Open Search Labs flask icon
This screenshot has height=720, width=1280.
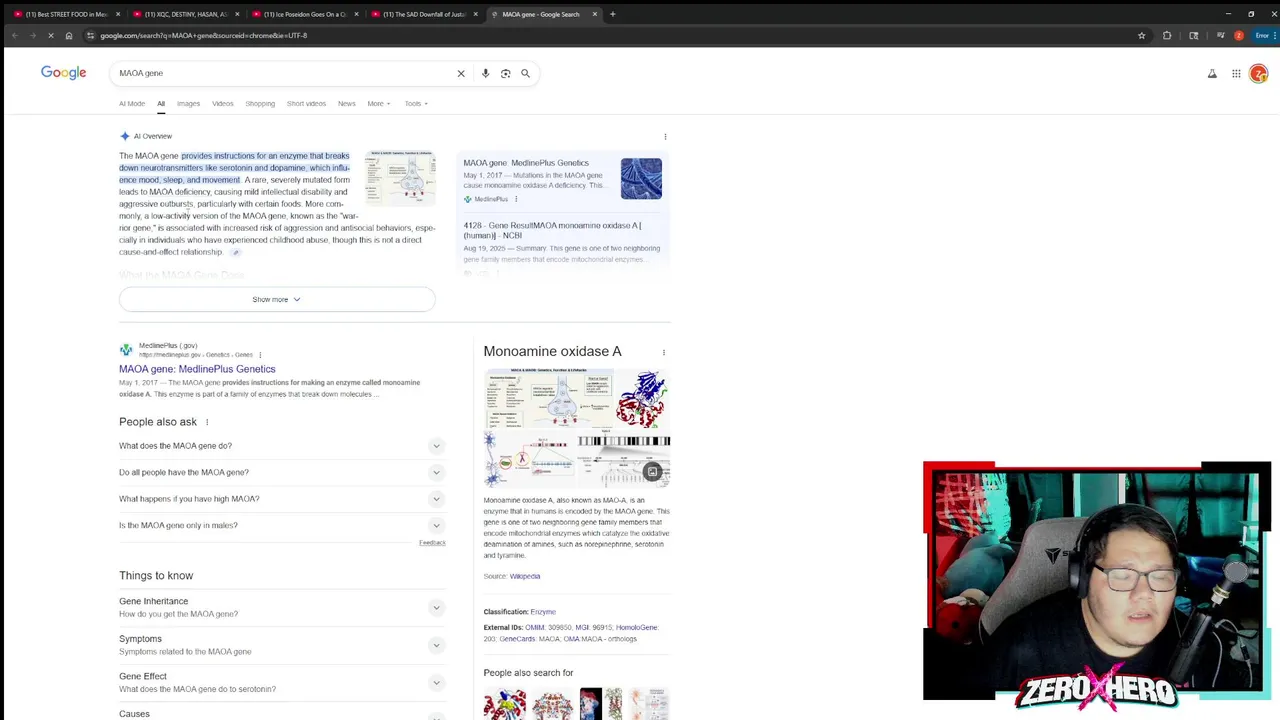tap(1212, 73)
